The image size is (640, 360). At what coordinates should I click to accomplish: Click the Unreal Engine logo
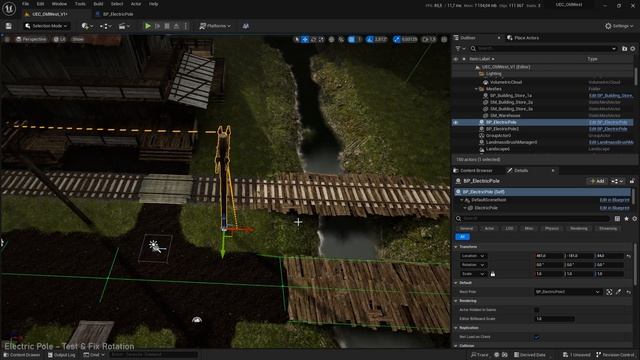coord(9,9)
